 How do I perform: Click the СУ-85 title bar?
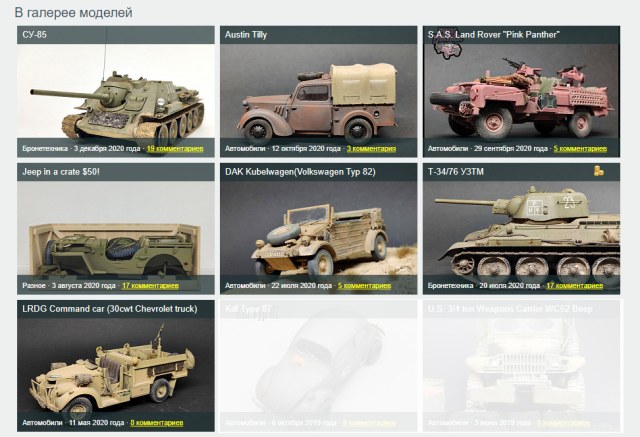pyautogui.click(x=116, y=35)
